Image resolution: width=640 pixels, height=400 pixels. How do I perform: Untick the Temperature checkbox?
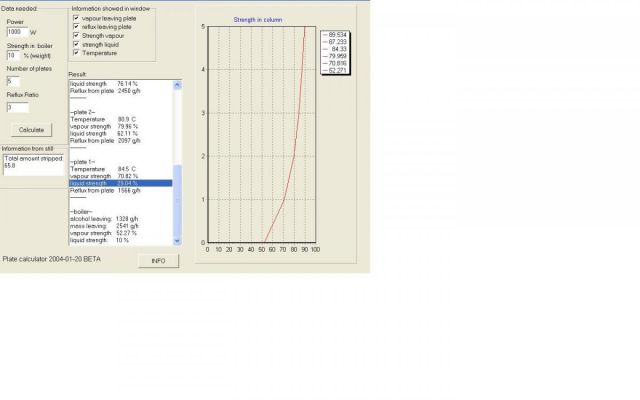[x=77, y=54]
